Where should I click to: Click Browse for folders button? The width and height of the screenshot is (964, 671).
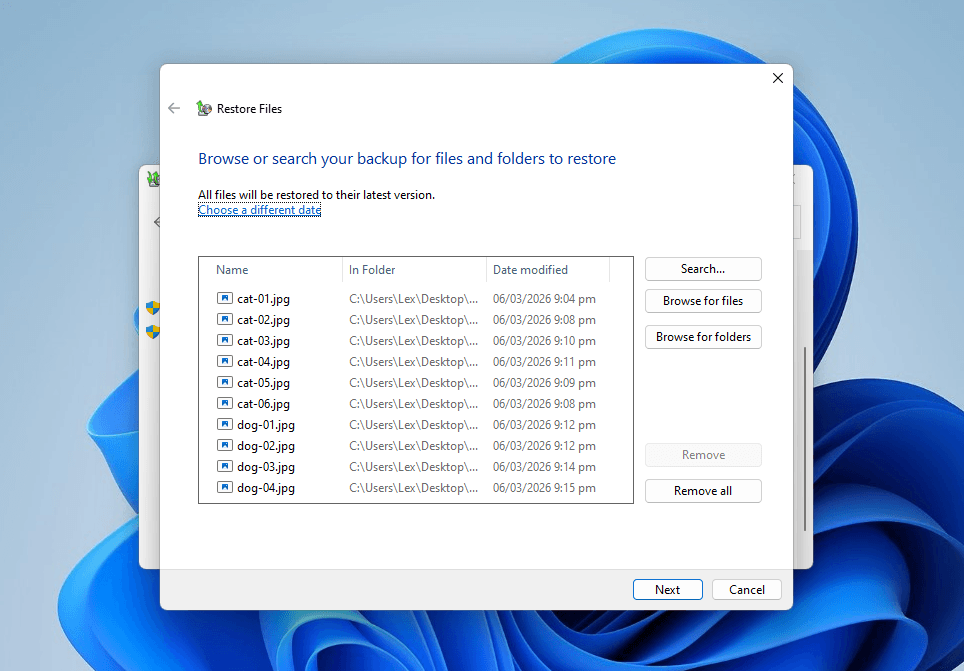click(703, 337)
